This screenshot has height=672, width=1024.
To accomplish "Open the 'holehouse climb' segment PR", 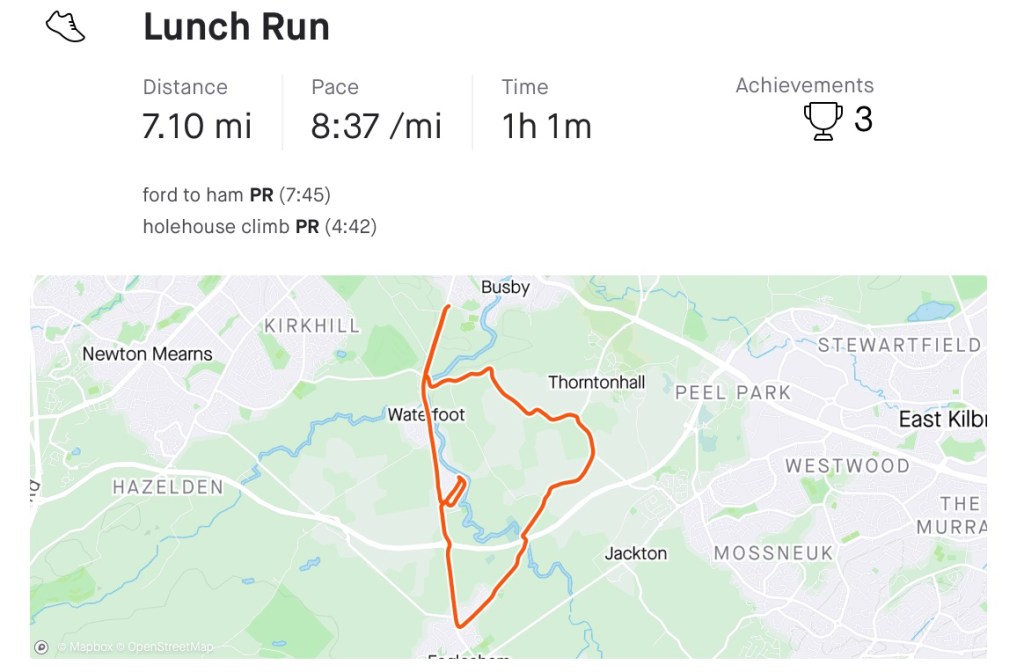I will tap(259, 227).
